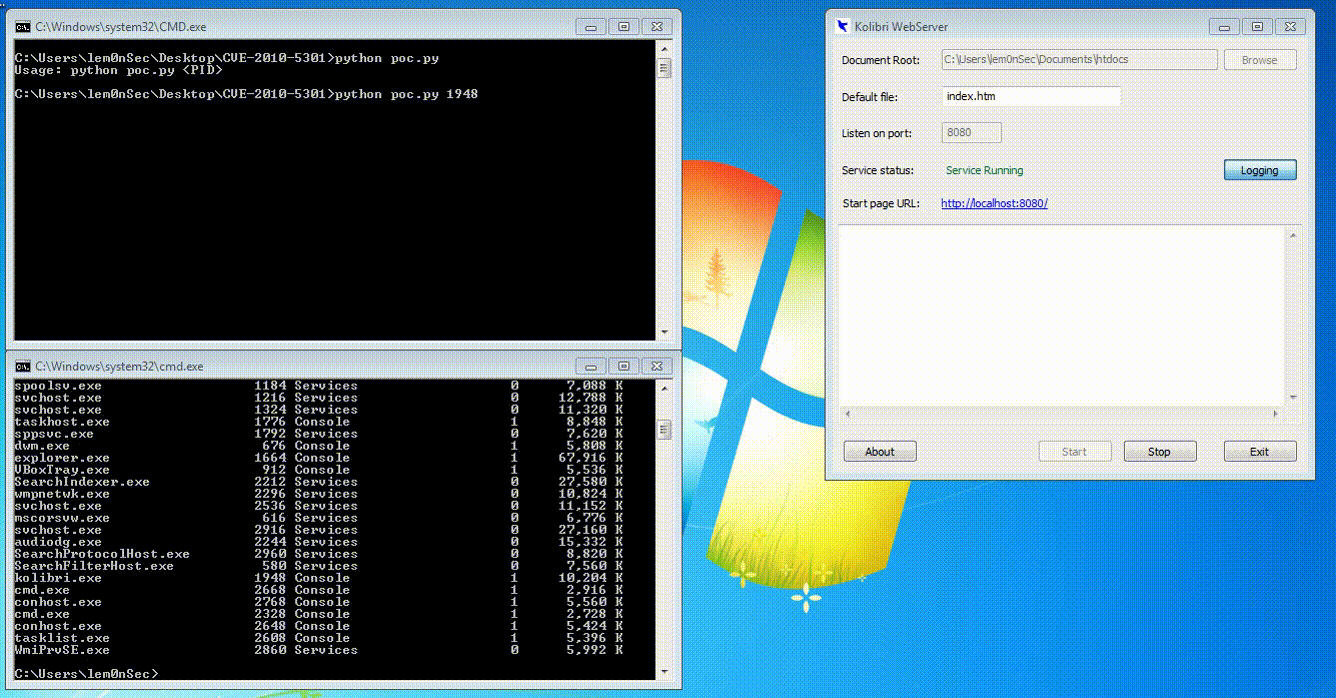
Task: Click the Exit button in Kolibri WebServer
Action: [1260, 452]
